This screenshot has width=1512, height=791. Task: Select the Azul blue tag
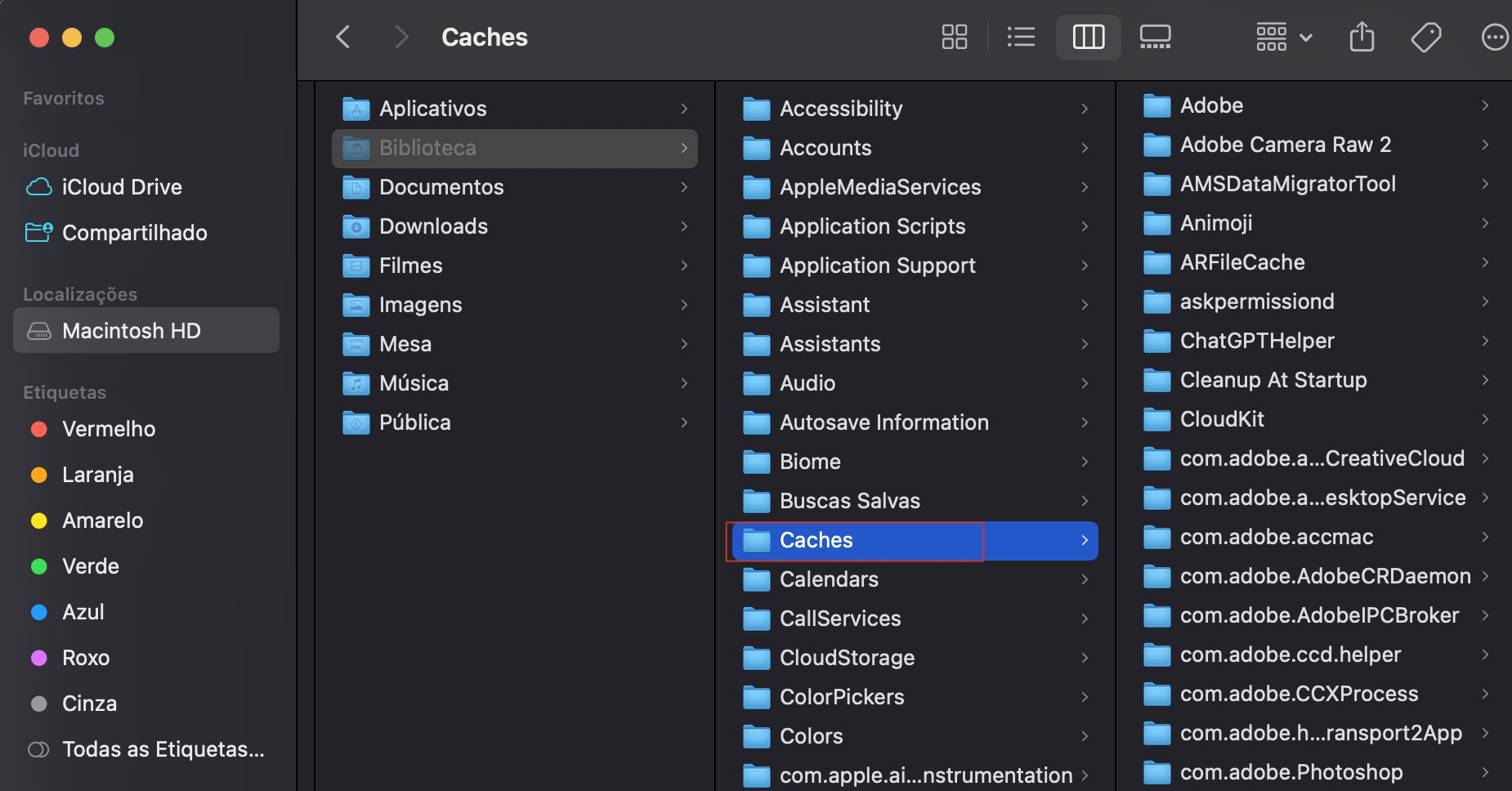[x=83, y=612]
